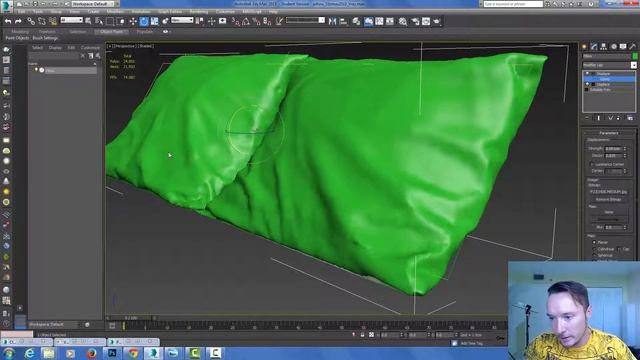Click the Strength spinner arrows
This screenshot has height=360, width=640.
coord(625,149)
